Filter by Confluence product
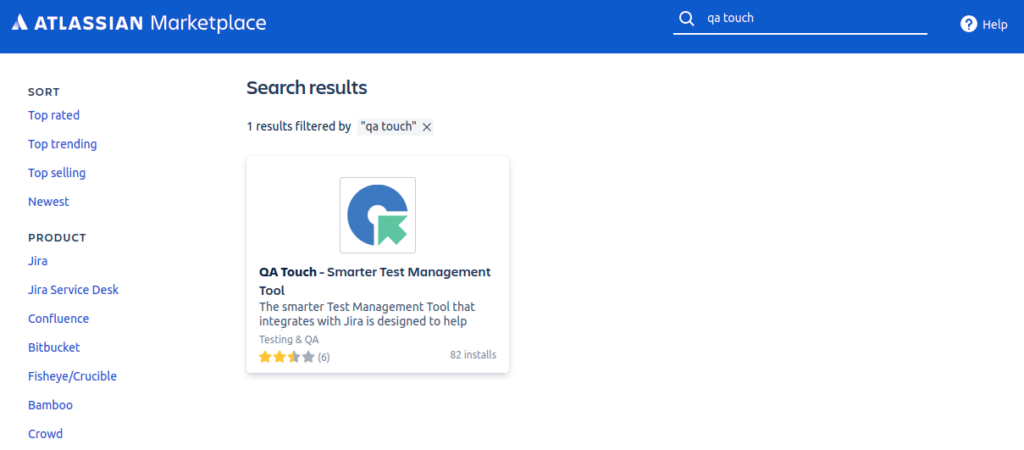The width and height of the screenshot is (1024, 450). tap(58, 319)
